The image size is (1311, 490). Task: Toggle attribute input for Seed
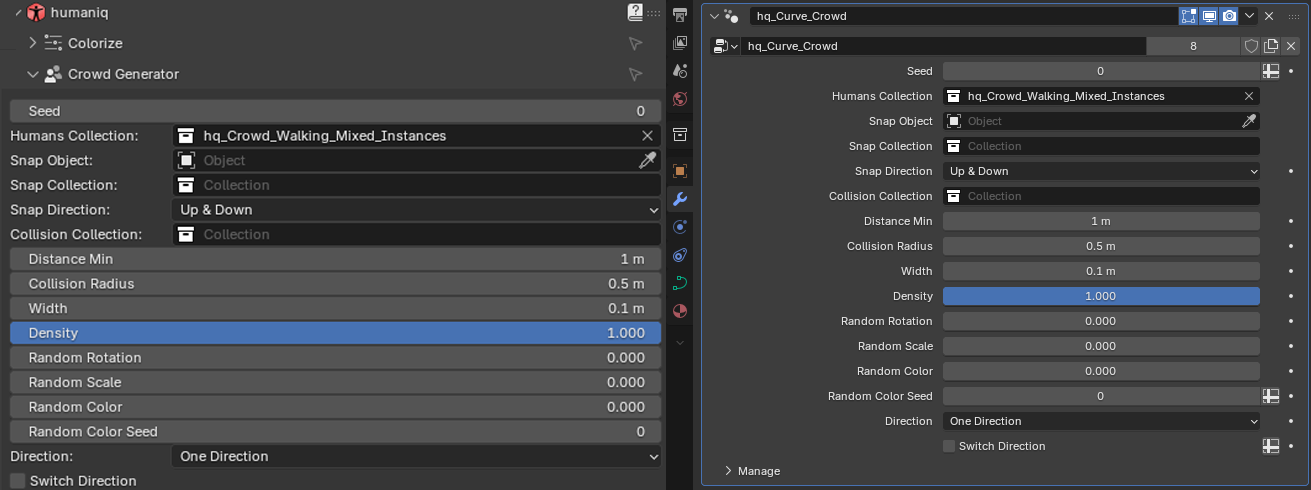[1270, 71]
